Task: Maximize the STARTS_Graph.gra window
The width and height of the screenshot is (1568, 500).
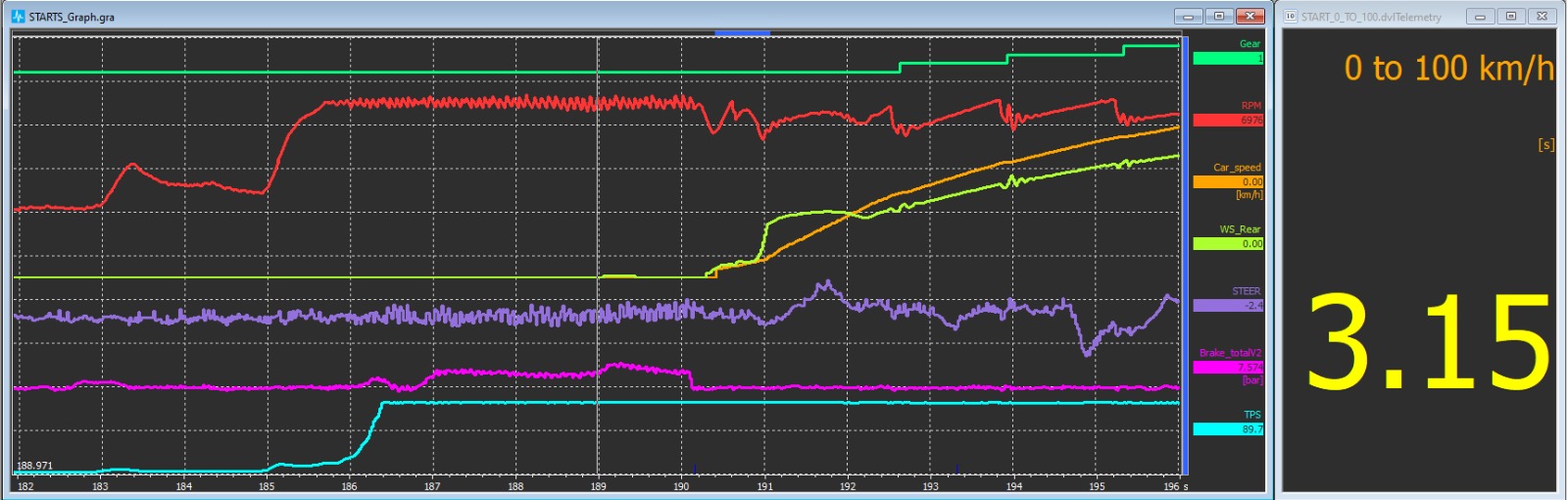Action: (x=1219, y=17)
